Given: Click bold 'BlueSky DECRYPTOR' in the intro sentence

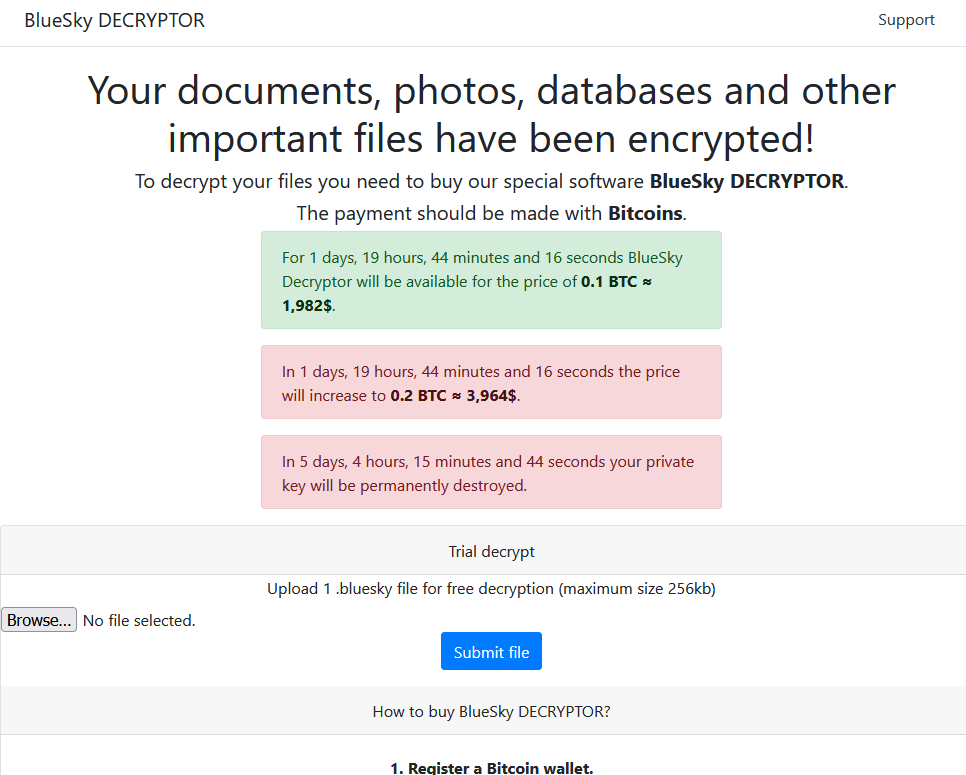Looking at the screenshot, I should click(x=747, y=181).
